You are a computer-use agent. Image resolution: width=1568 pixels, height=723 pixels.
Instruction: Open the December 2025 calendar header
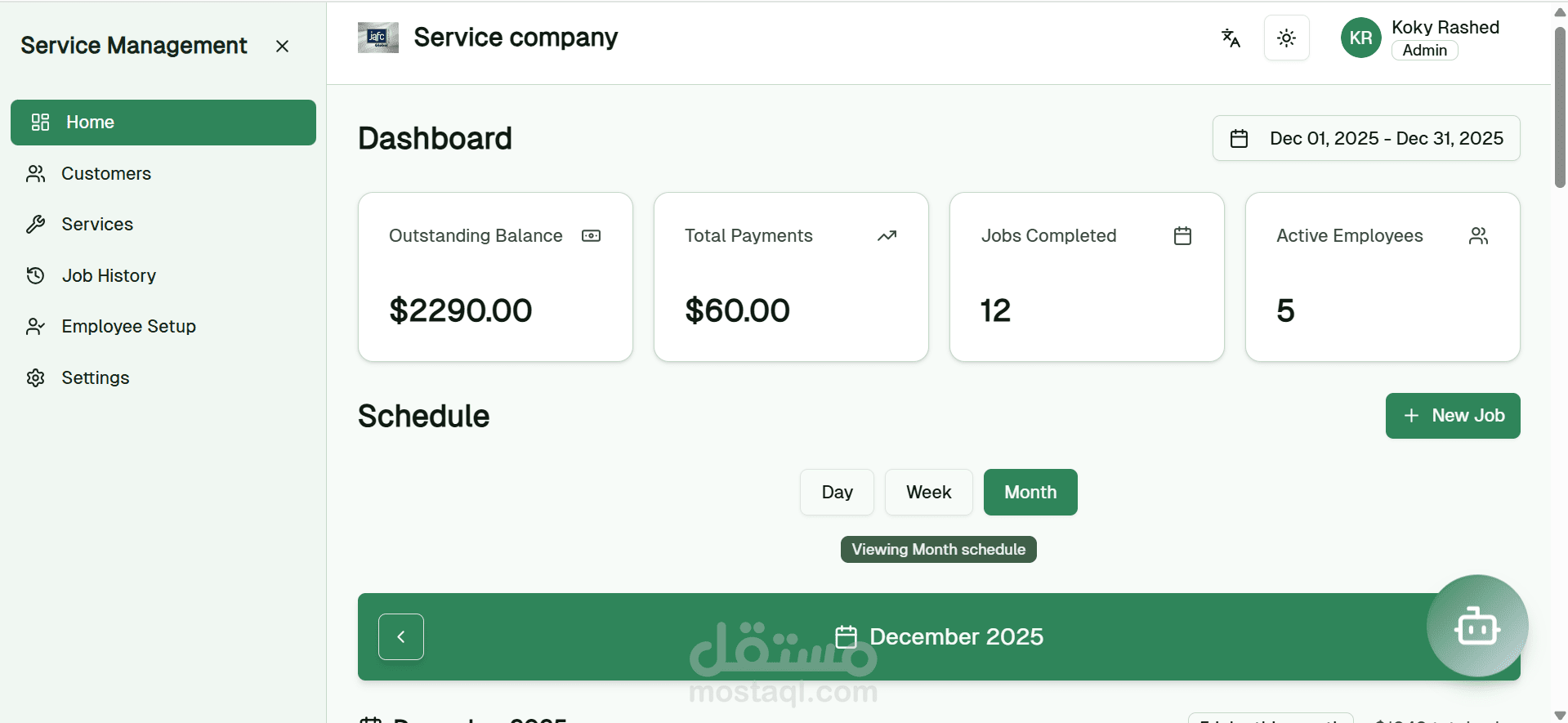point(938,636)
